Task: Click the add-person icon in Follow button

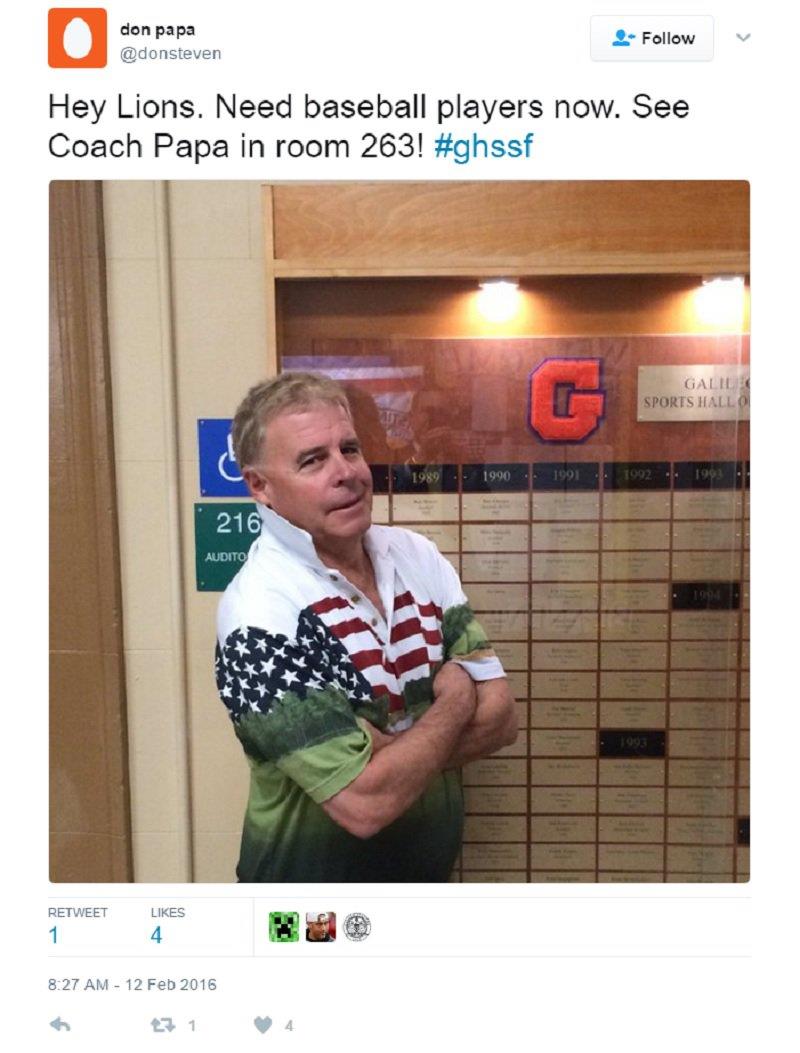Action: pyautogui.click(x=623, y=38)
